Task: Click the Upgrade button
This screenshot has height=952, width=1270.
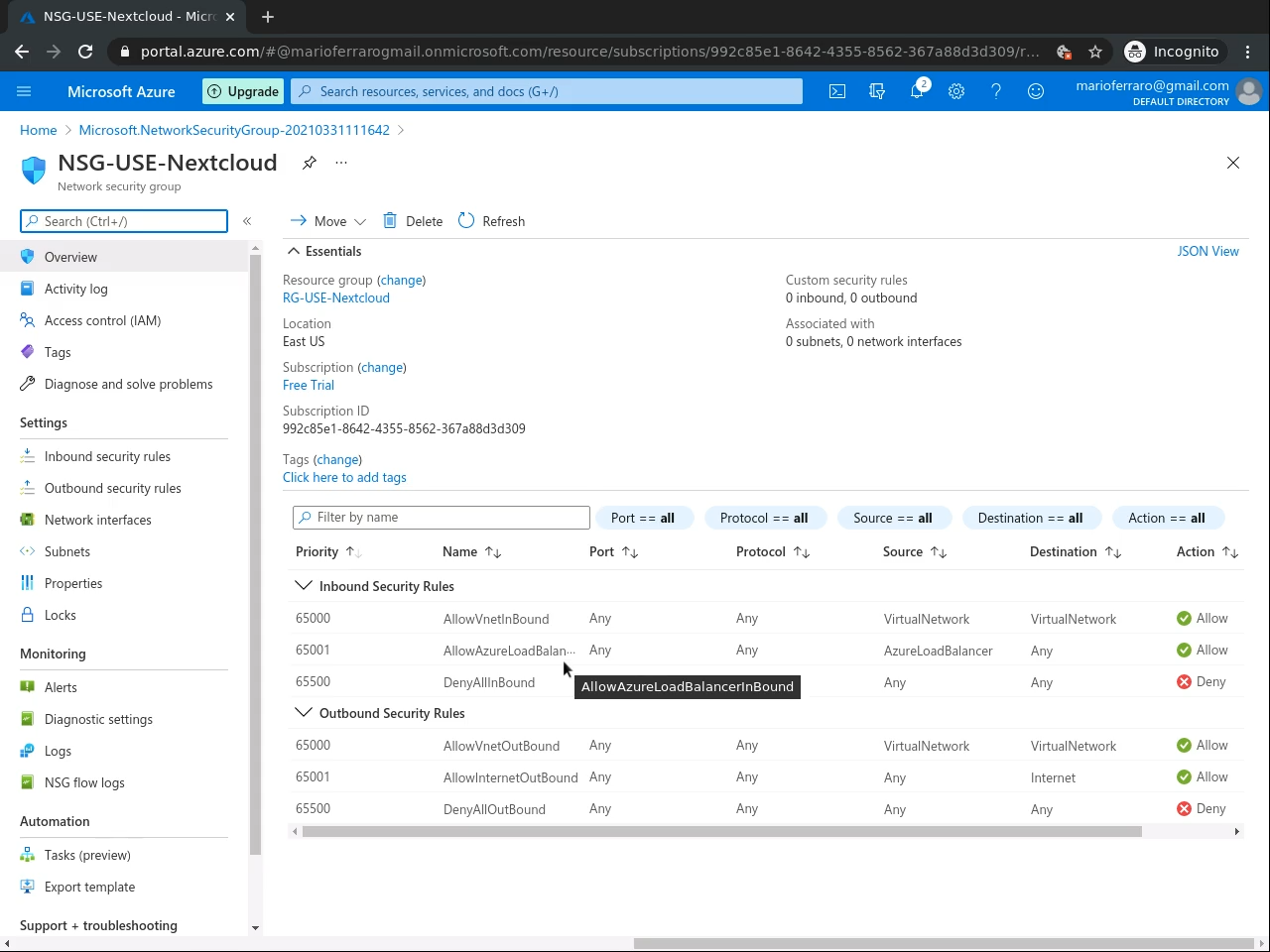Action: pos(243,91)
